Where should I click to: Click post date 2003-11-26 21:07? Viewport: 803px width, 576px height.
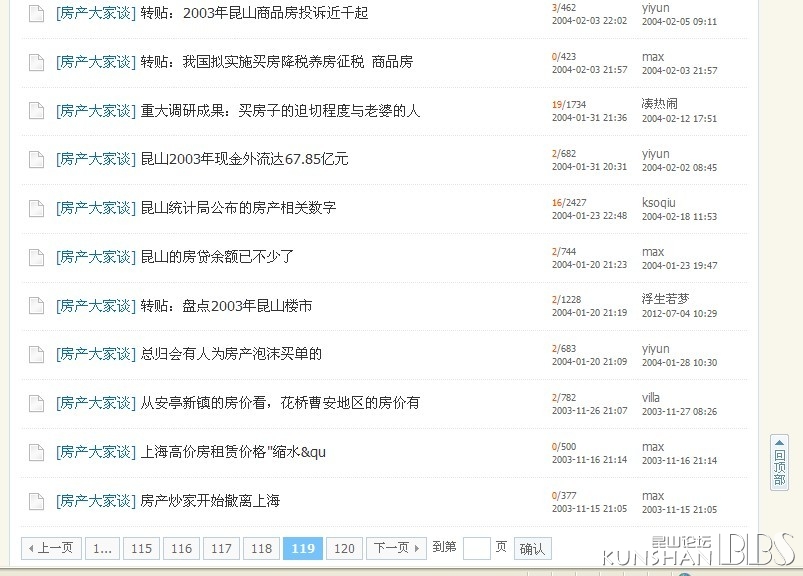[589, 411]
